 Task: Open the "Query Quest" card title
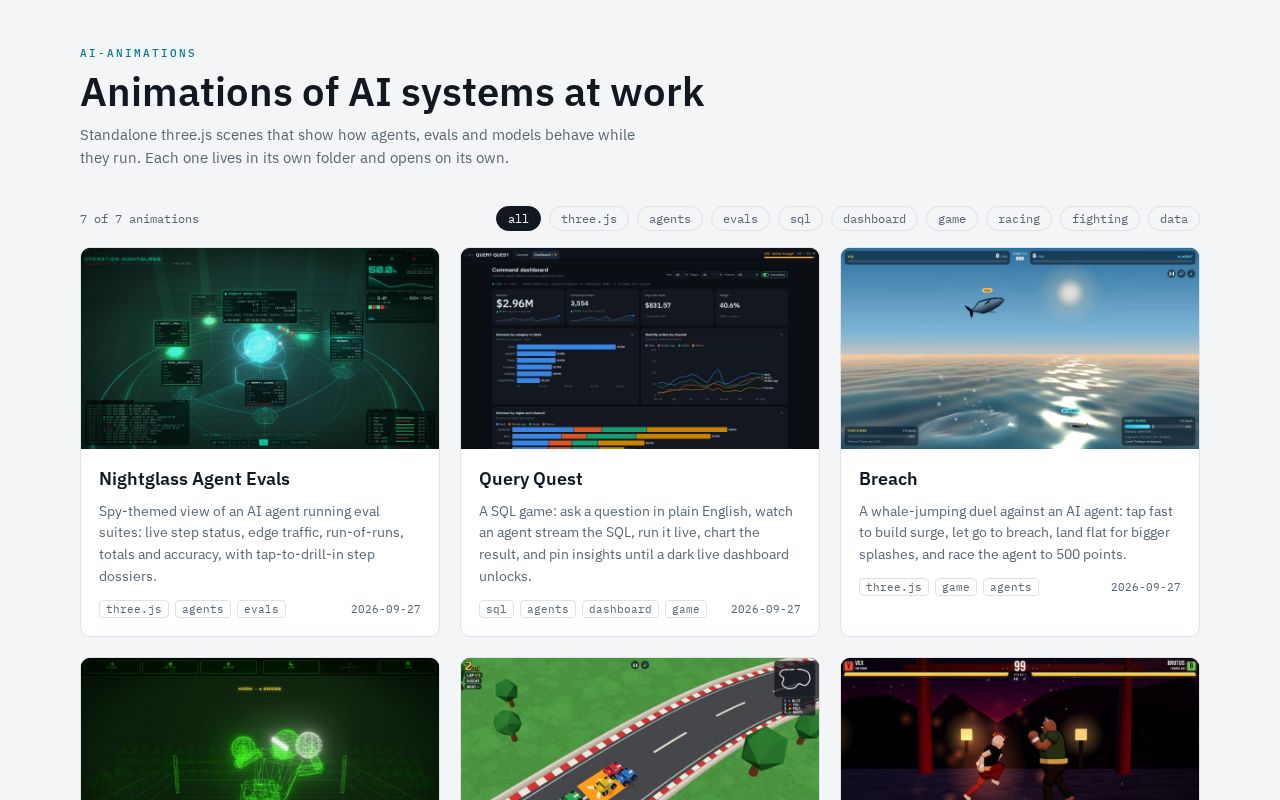point(531,479)
